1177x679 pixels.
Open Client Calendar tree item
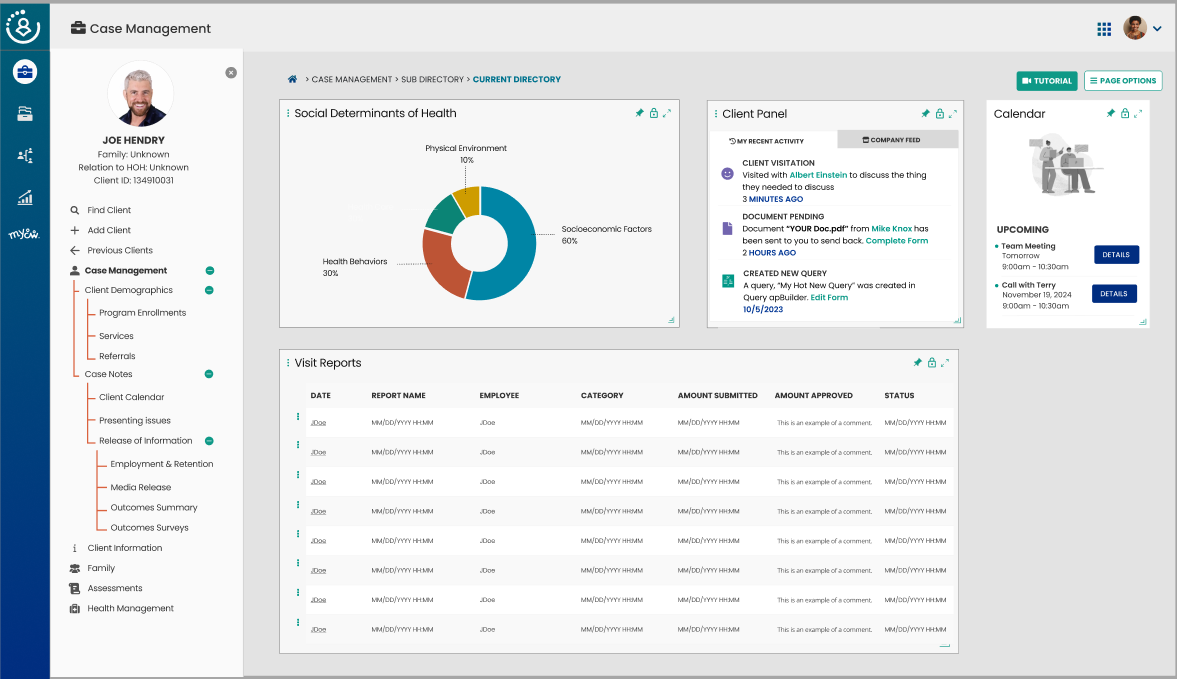(131, 398)
